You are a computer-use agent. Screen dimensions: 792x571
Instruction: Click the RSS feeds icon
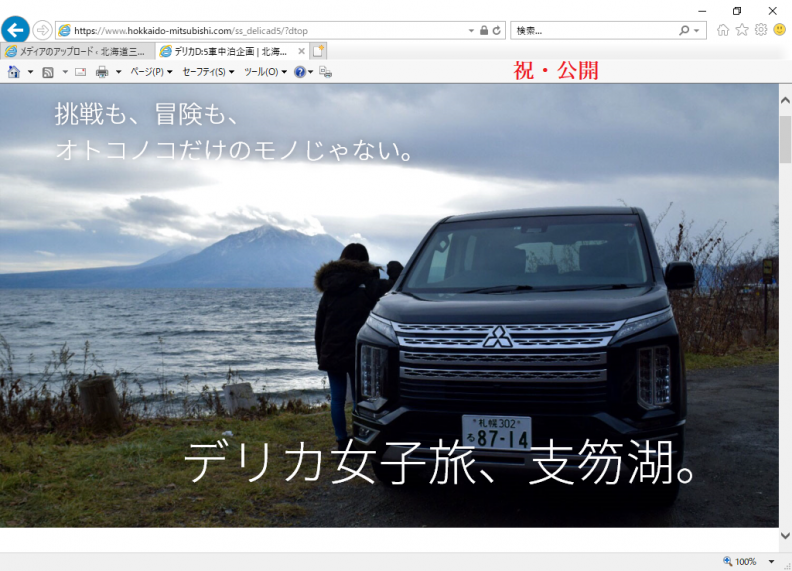[x=48, y=72]
